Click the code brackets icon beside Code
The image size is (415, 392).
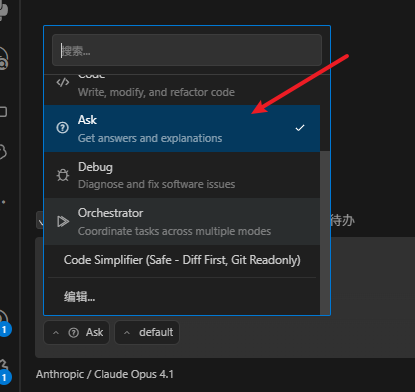[63, 82]
